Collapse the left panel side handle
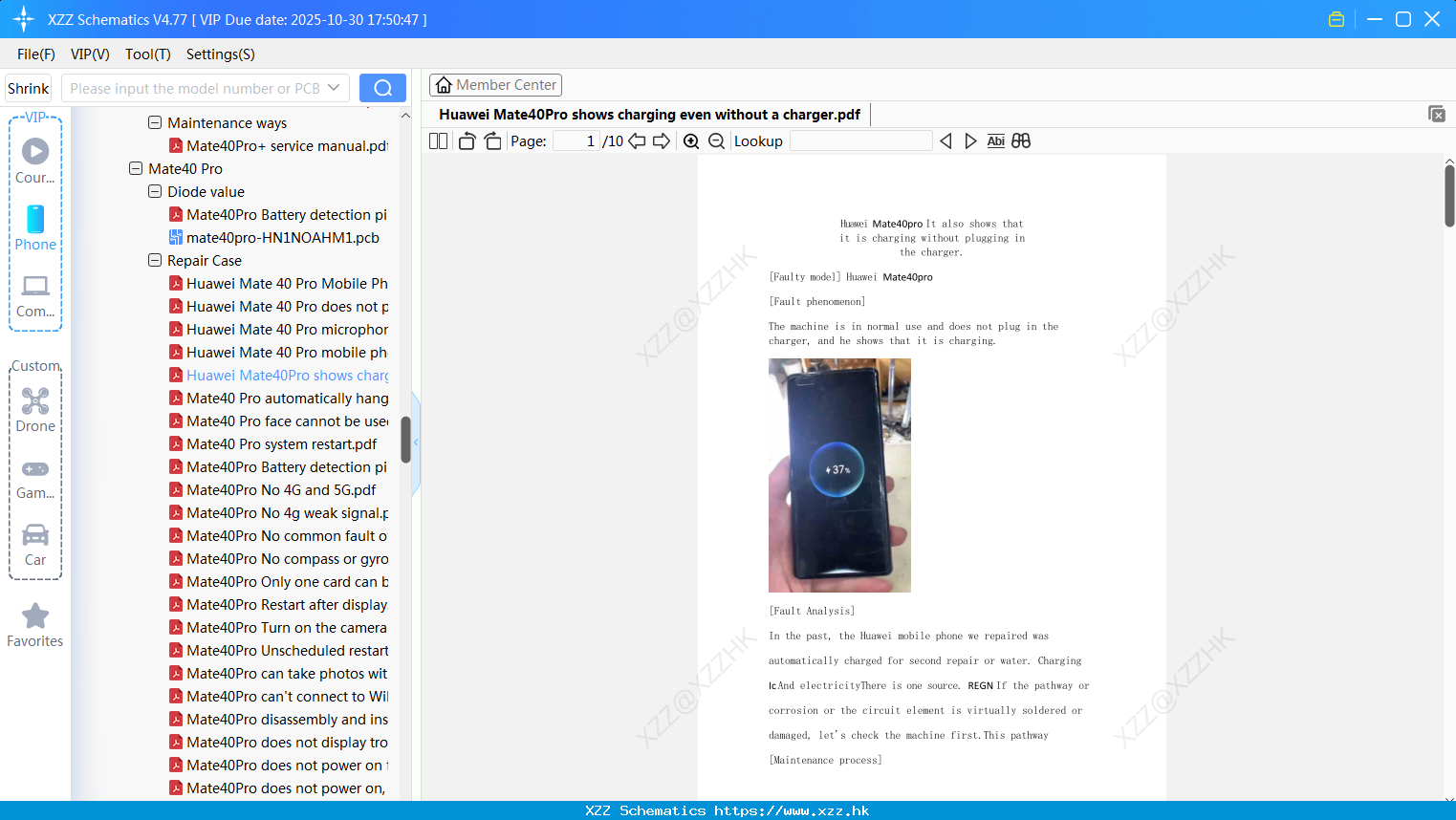 point(416,442)
